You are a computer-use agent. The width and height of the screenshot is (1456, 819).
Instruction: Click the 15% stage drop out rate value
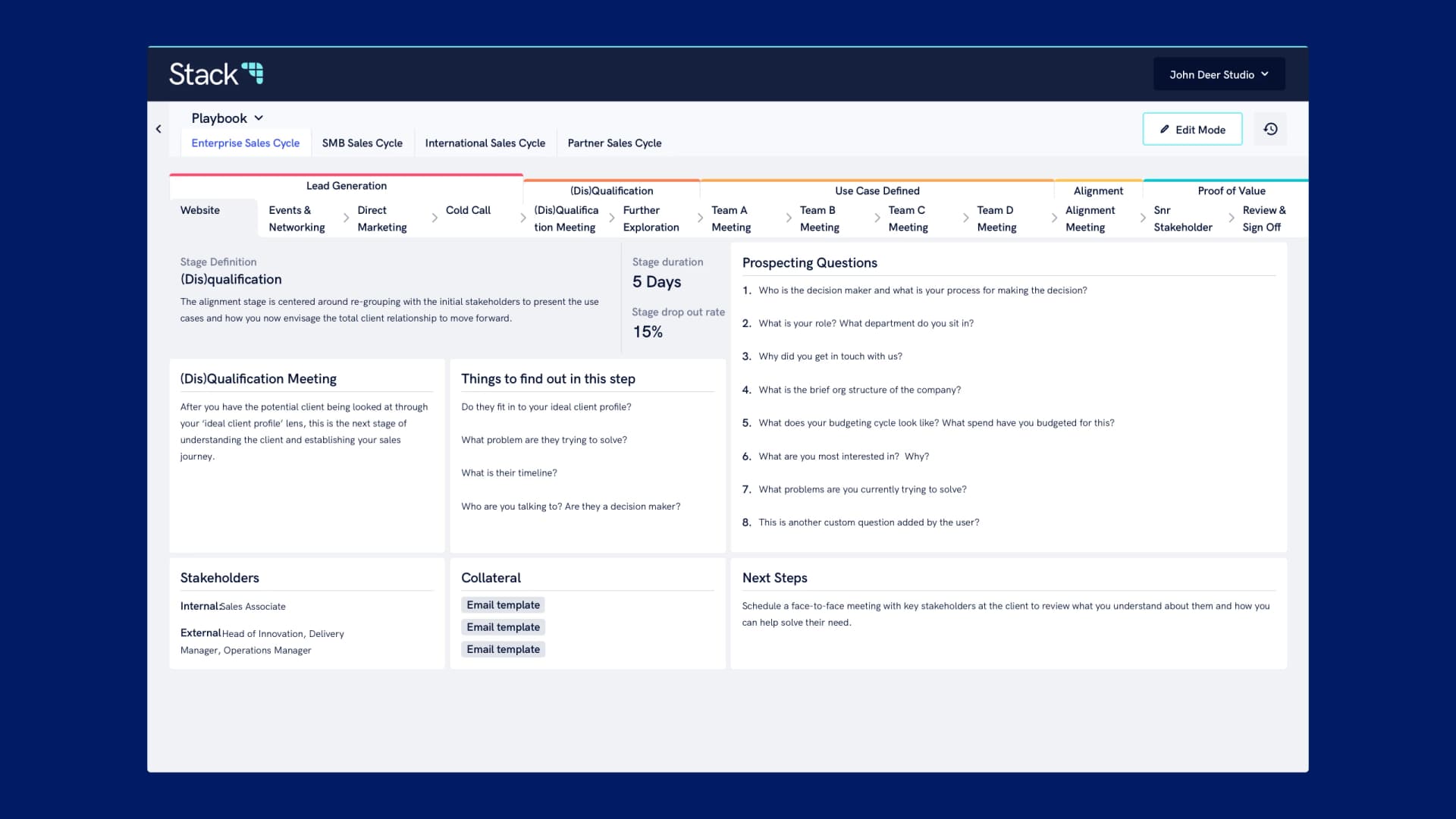[648, 331]
